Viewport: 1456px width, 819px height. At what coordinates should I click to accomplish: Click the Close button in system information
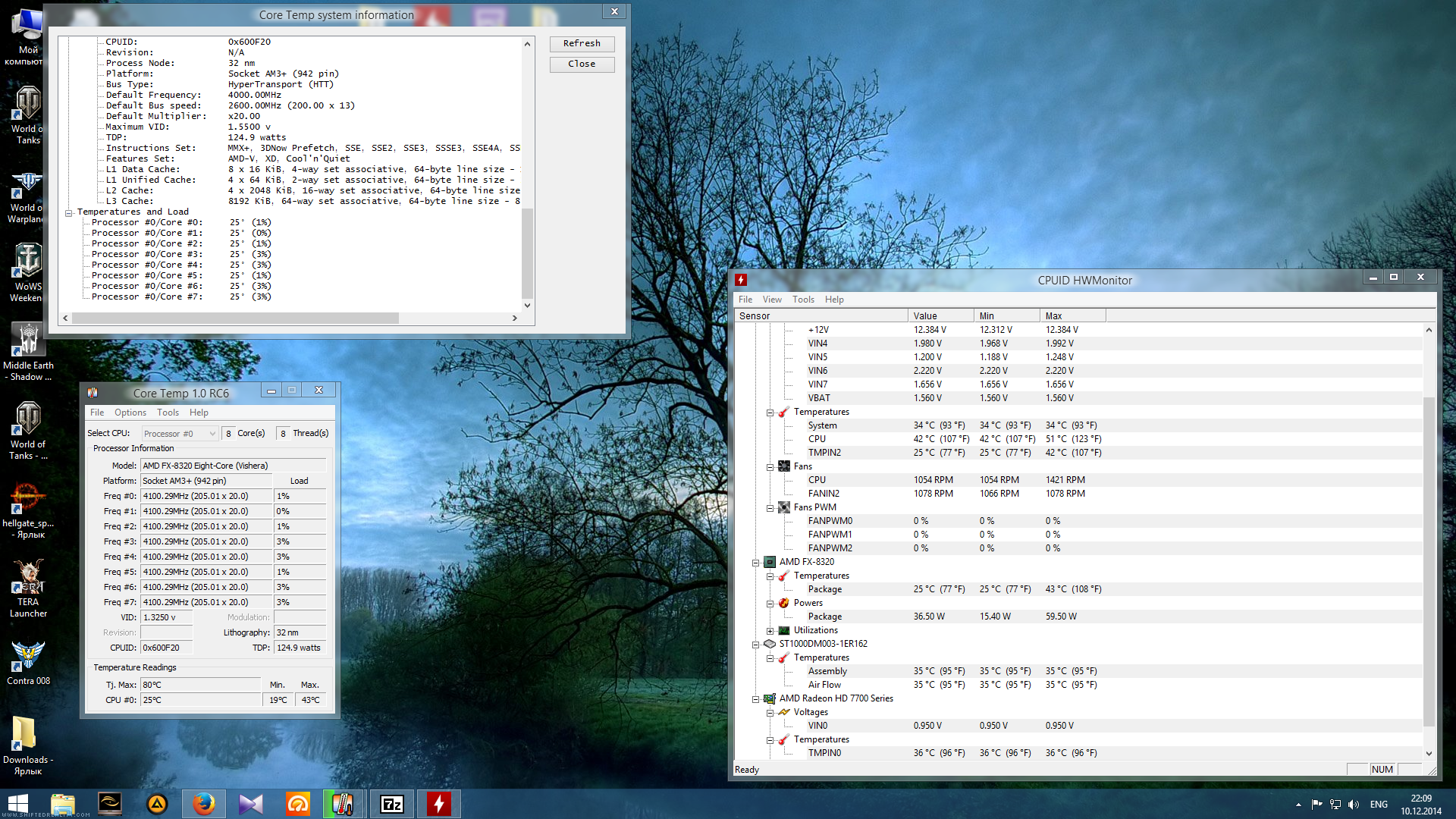[x=582, y=64]
